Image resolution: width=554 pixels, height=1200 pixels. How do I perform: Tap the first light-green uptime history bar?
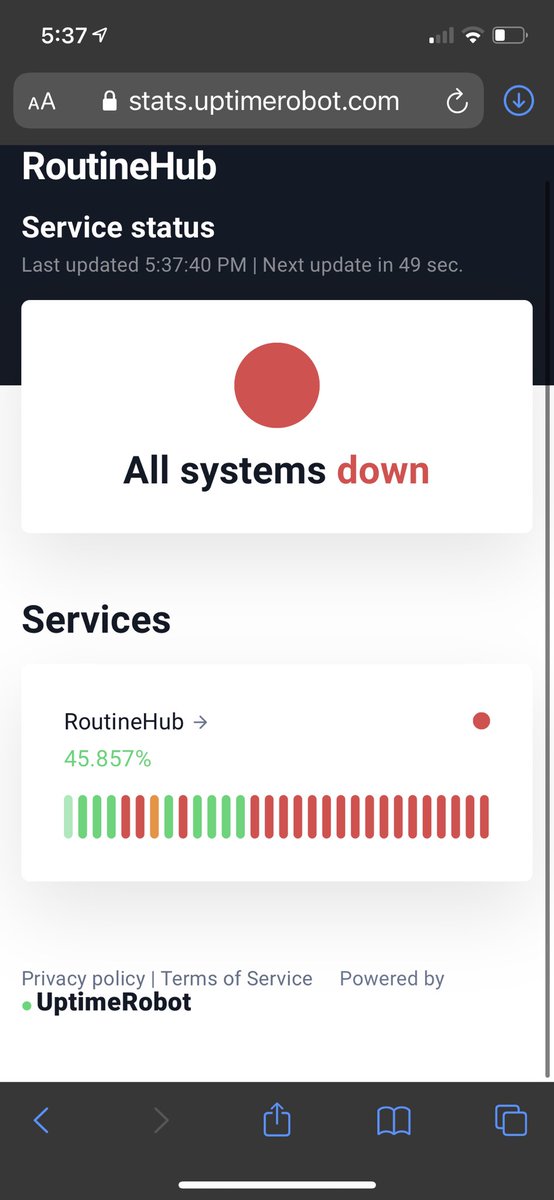(69, 817)
